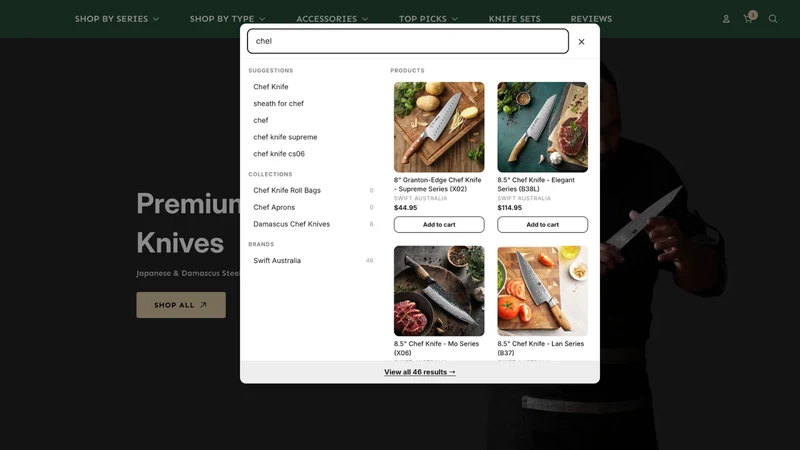This screenshot has height=450, width=800.
Task: Select 'sheath for chef' suggestion
Action: (278, 104)
